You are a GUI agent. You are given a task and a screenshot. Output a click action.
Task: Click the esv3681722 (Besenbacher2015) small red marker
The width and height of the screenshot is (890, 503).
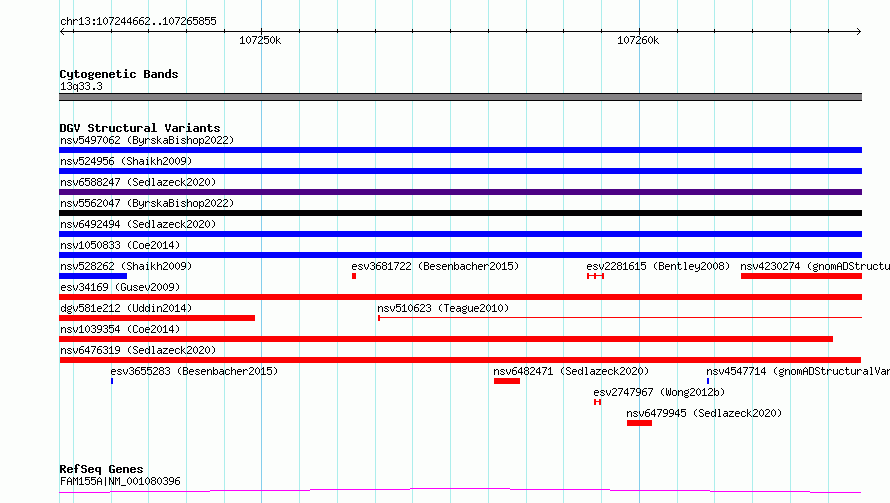click(354, 276)
